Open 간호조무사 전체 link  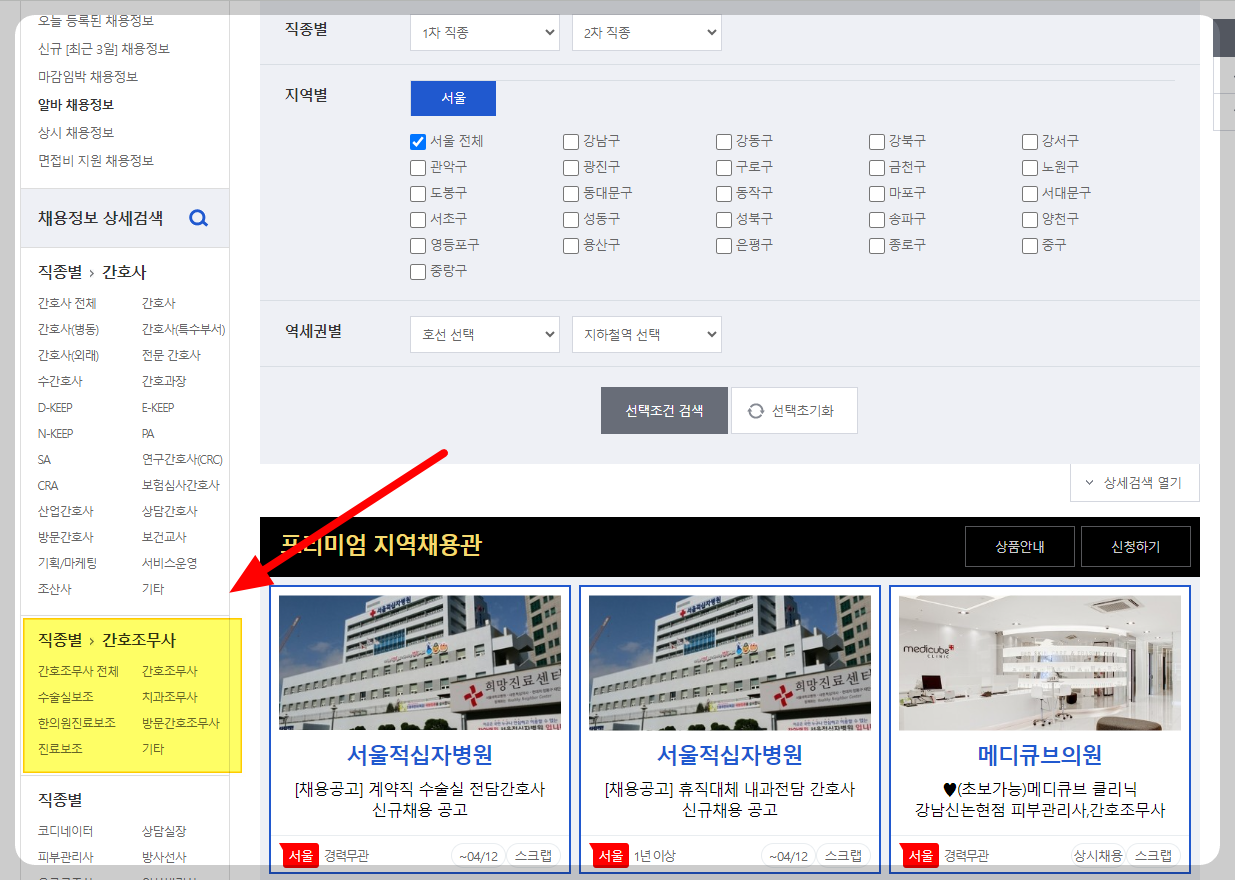click(78, 671)
